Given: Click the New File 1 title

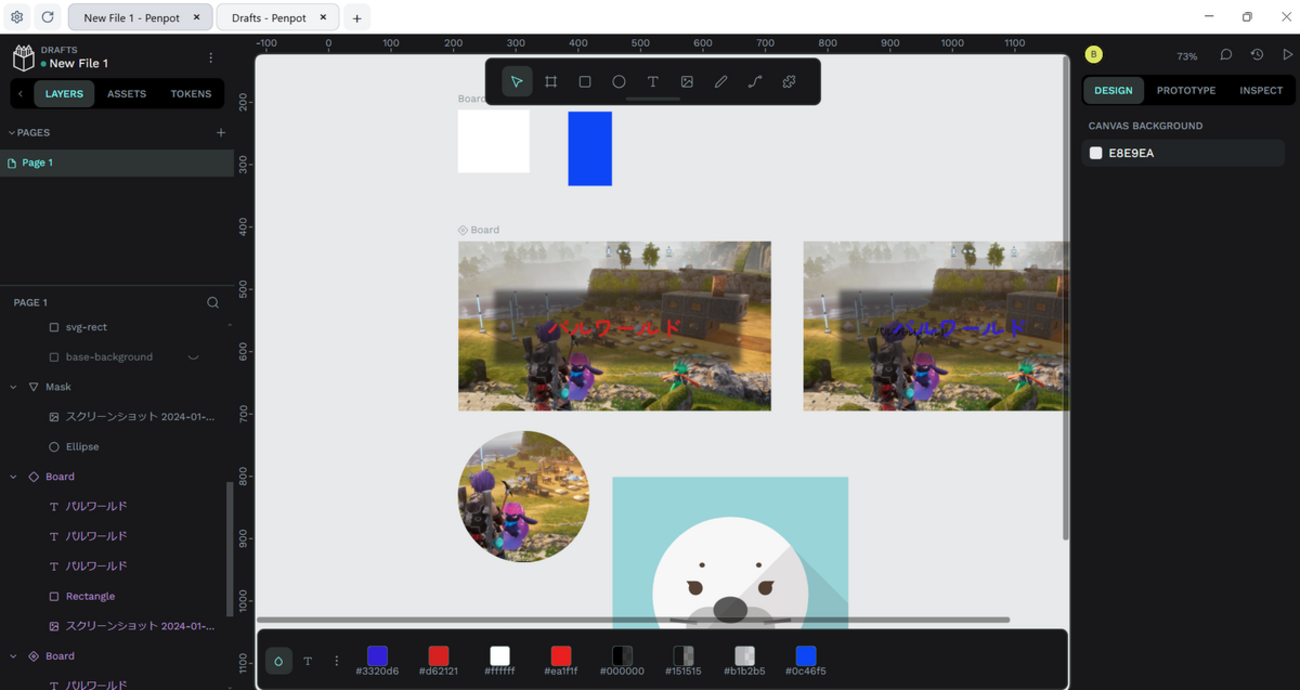Looking at the screenshot, I should click(79, 63).
